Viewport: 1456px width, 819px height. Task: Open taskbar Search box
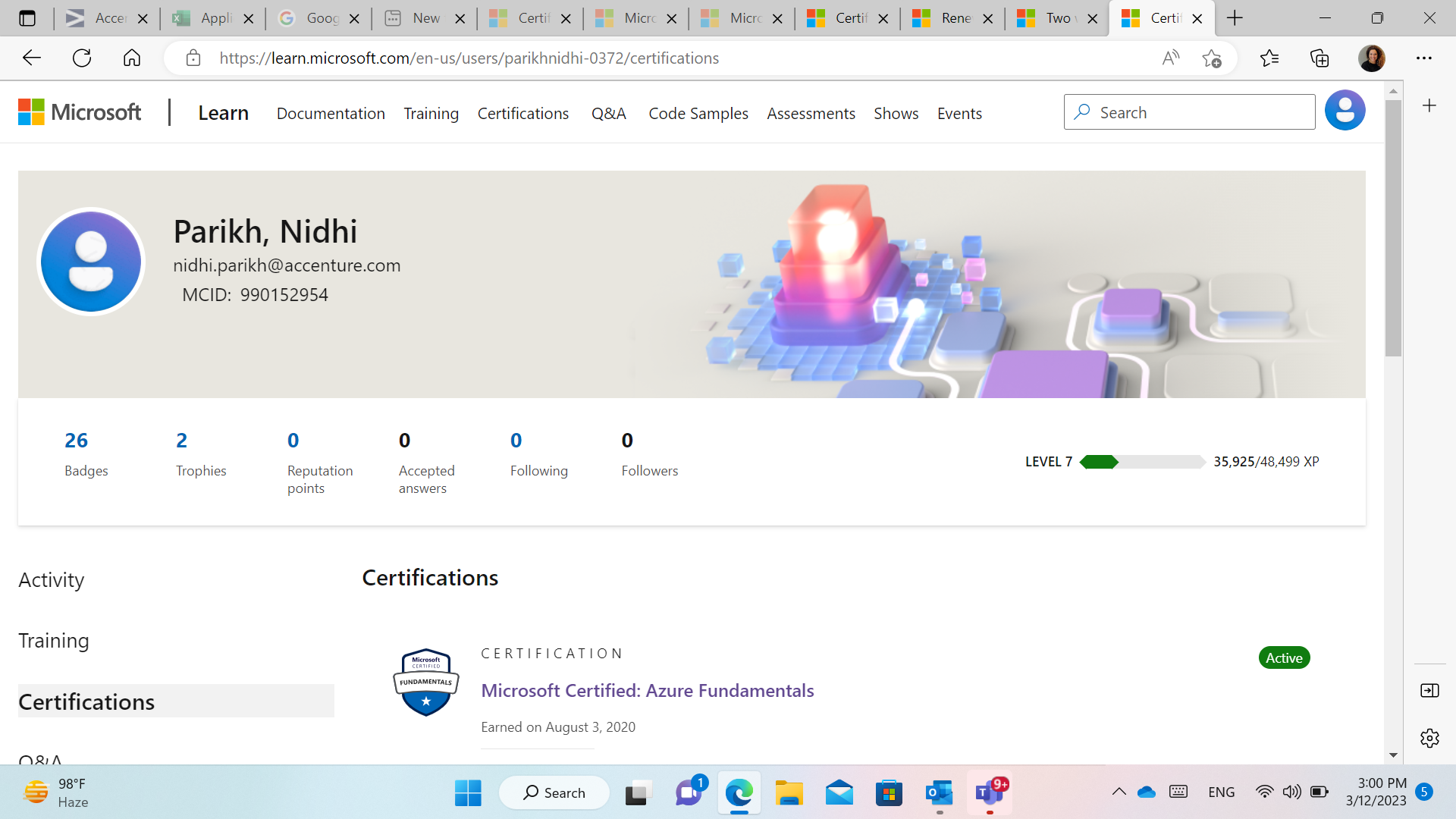pos(554,793)
